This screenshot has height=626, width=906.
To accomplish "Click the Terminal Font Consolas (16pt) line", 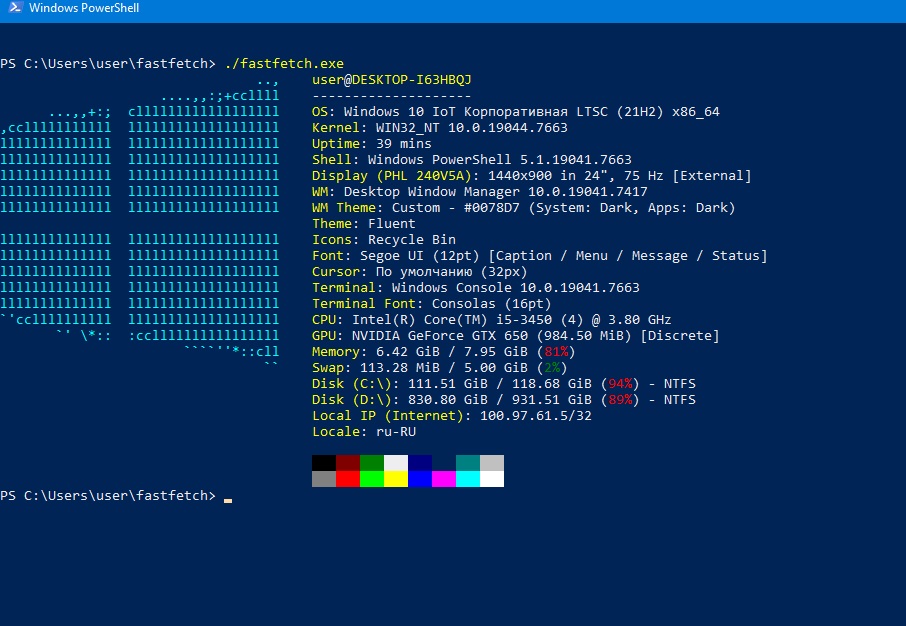I will coord(432,303).
